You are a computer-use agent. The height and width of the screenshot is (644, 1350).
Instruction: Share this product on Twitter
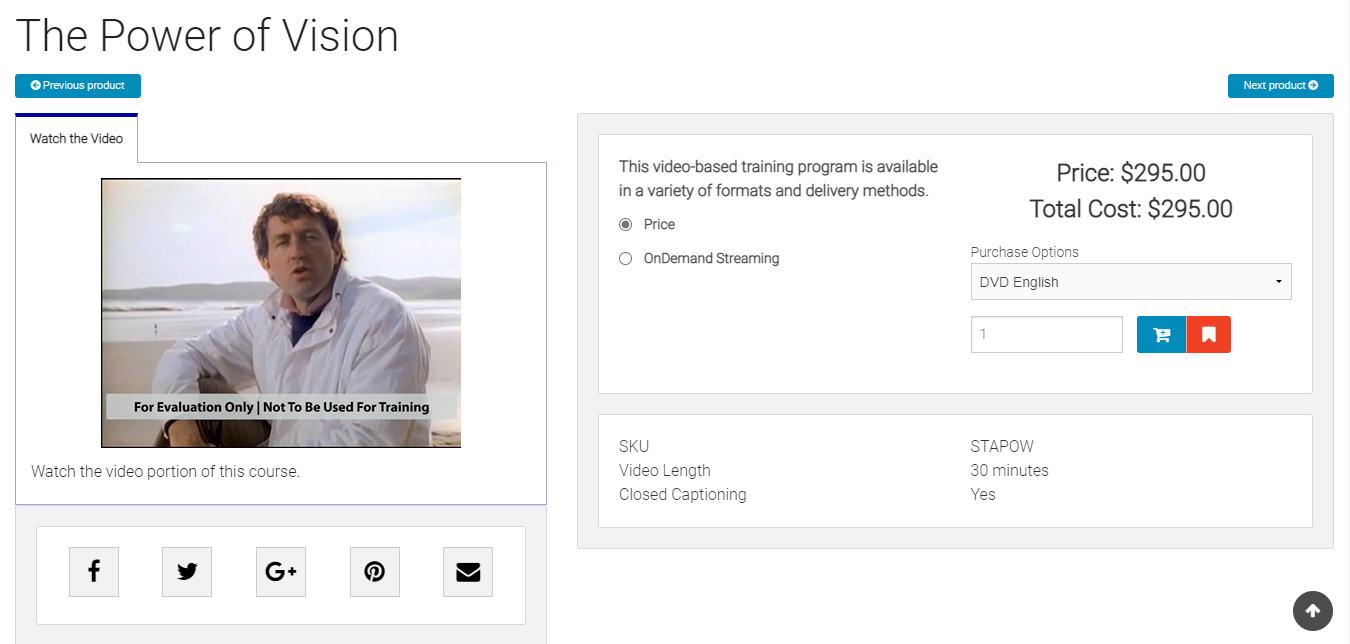pos(187,572)
